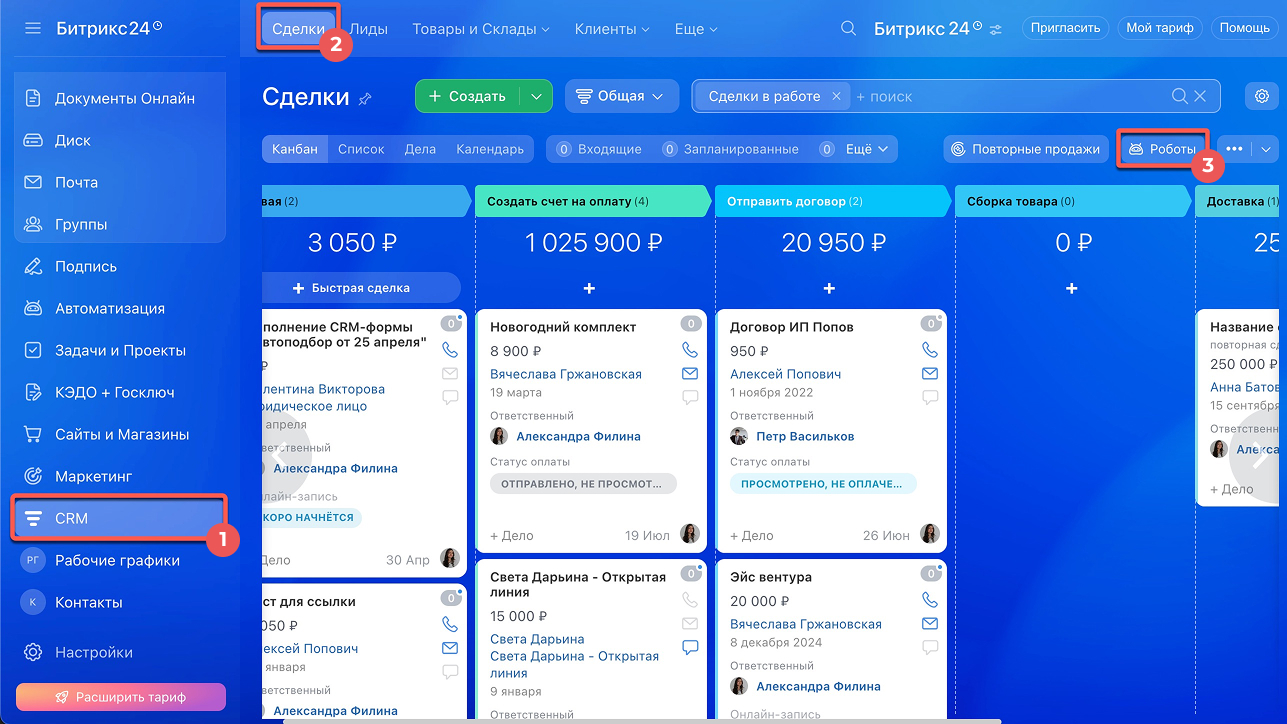Add a deal with plus in Сборка товара column

1071,288
